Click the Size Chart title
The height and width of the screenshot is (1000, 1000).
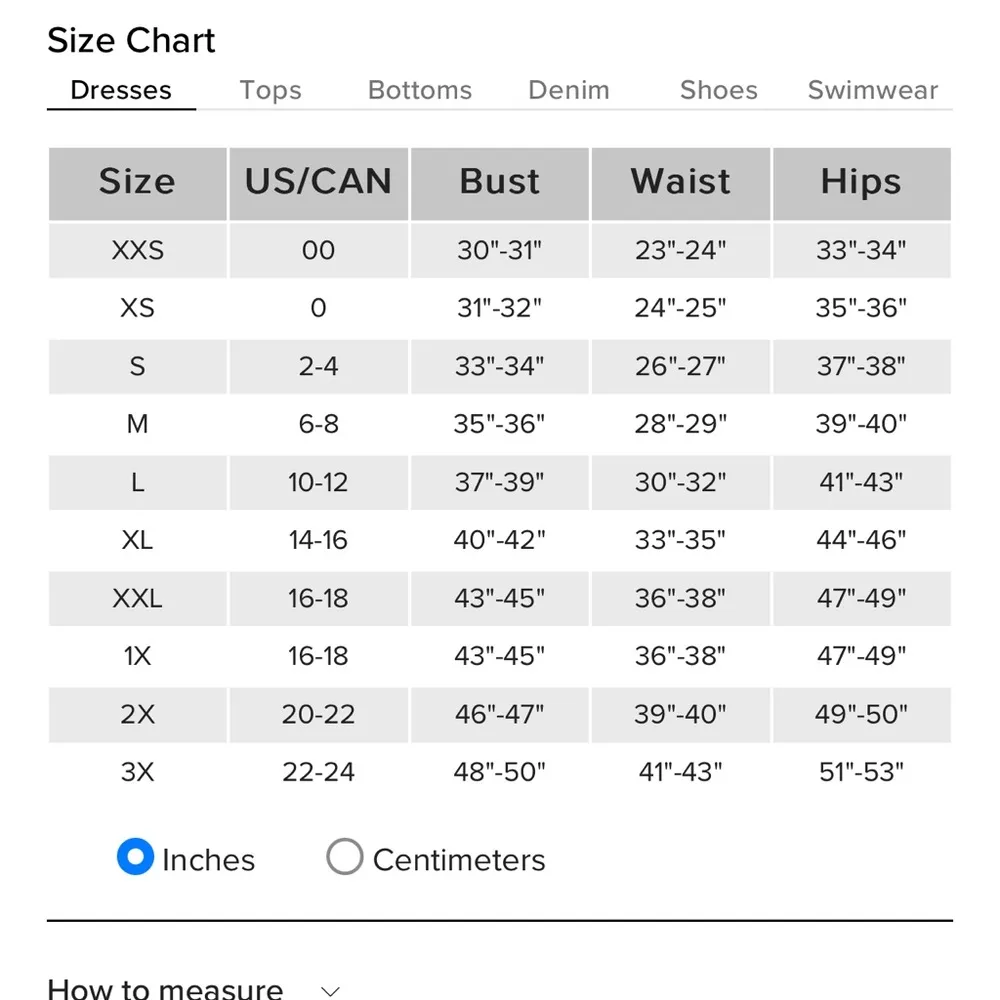click(131, 41)
